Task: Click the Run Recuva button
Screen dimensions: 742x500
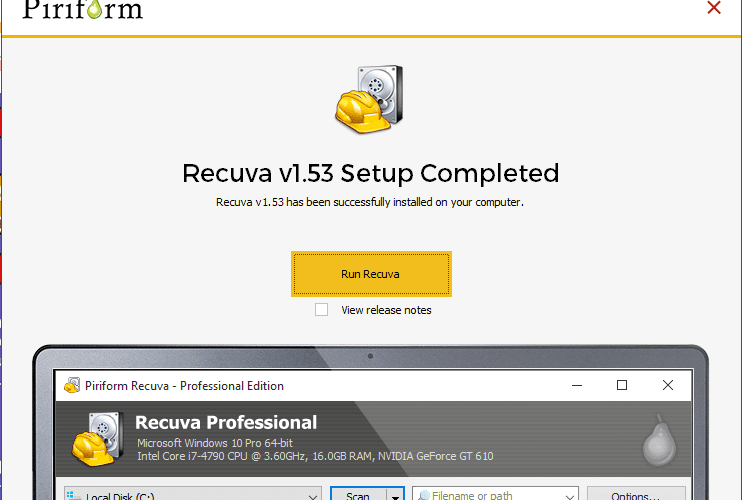Action: (371, 274)
